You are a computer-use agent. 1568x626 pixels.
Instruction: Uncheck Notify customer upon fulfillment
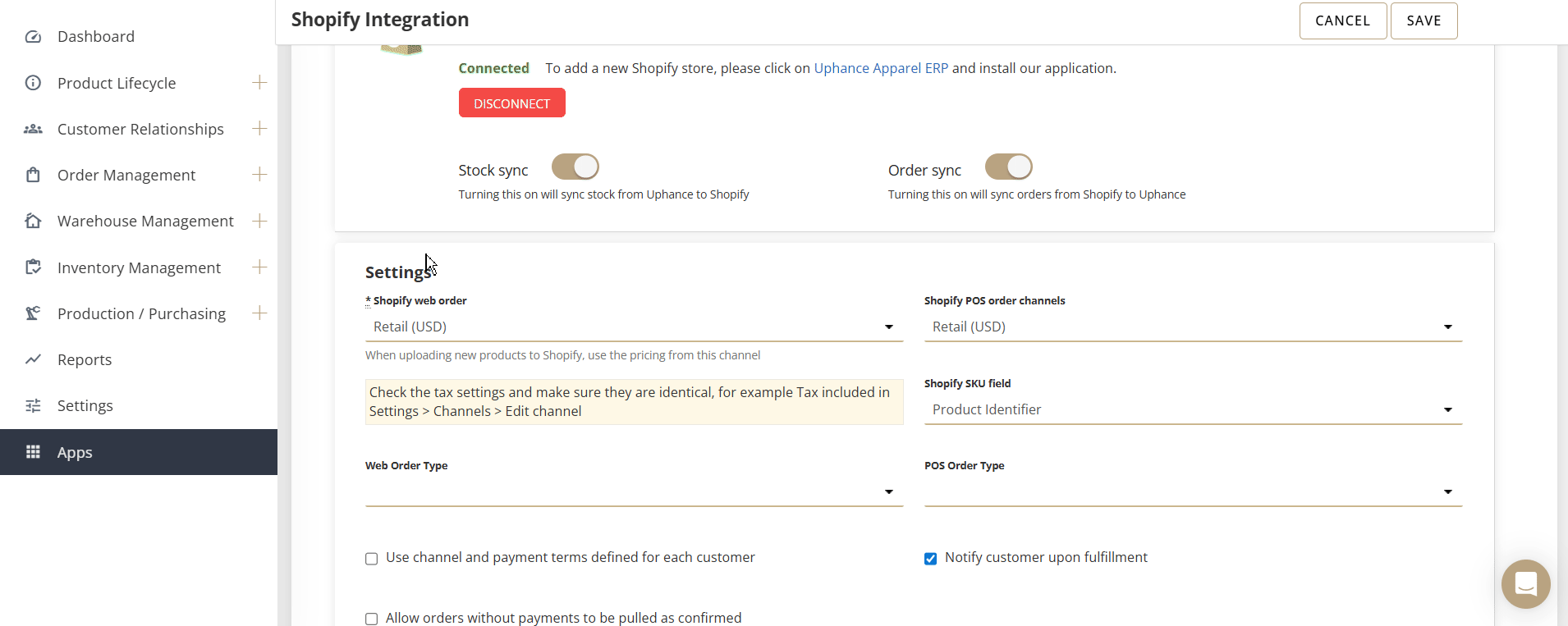point(930,559)
